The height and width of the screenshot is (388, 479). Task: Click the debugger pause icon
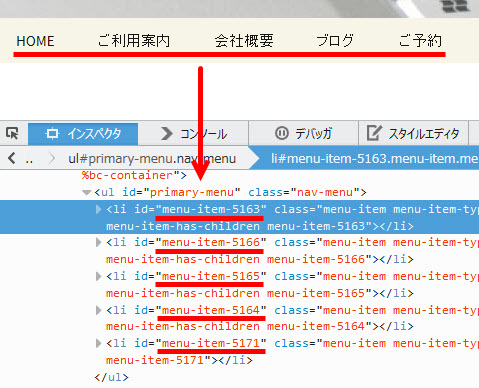point(281,133)
